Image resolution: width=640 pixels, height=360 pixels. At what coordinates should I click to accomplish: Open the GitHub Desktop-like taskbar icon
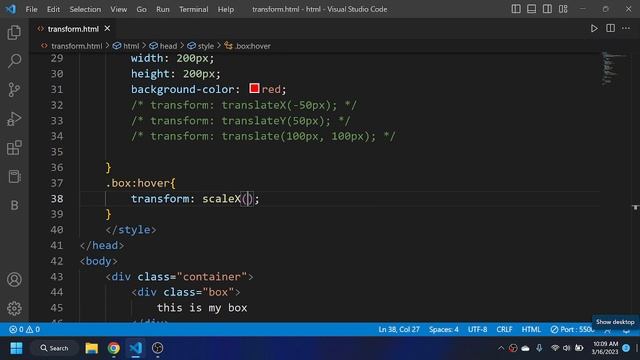(x=158, y=348)
